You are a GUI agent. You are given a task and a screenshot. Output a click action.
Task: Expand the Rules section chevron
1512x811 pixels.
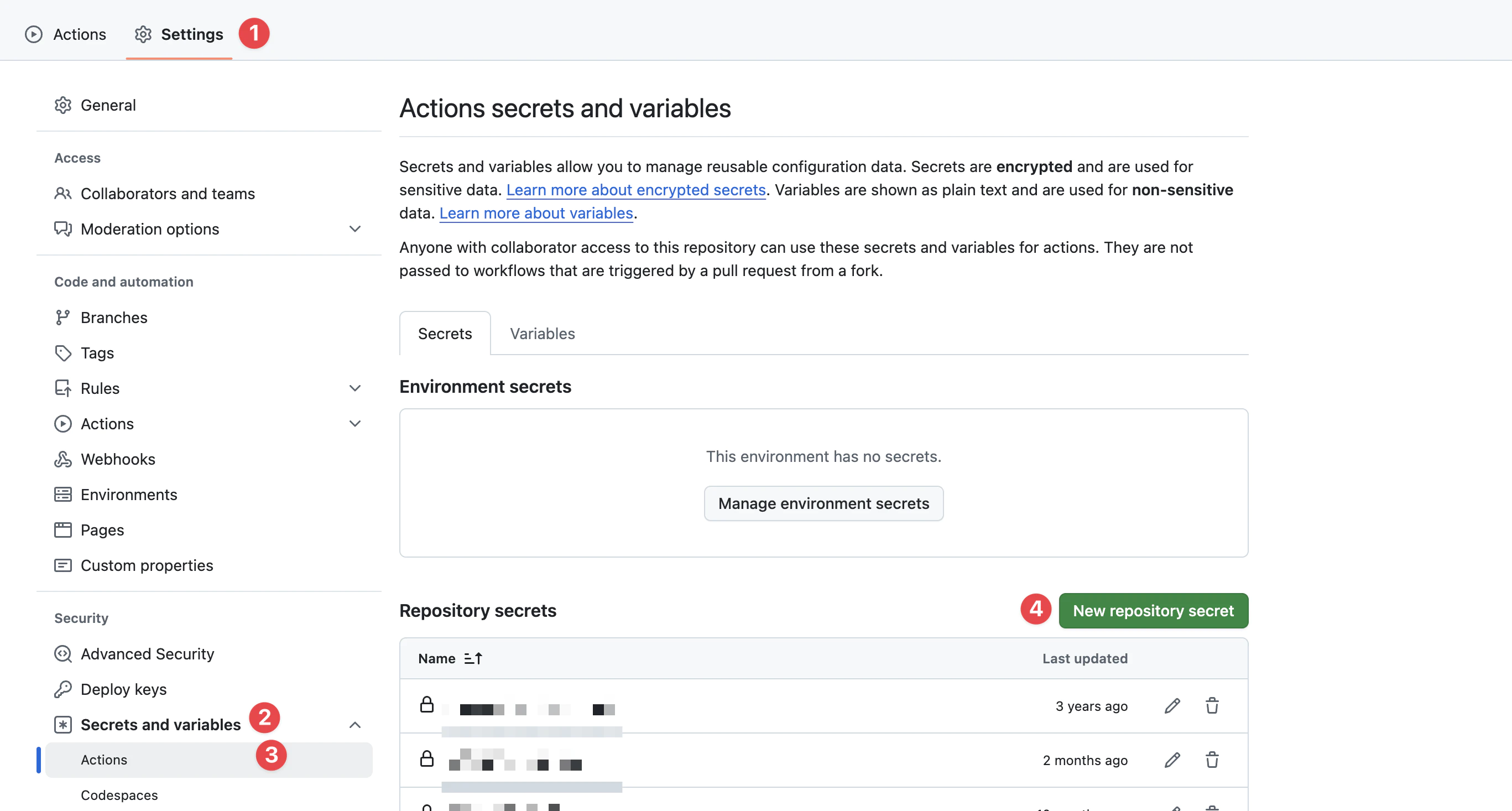click(354, 388)
